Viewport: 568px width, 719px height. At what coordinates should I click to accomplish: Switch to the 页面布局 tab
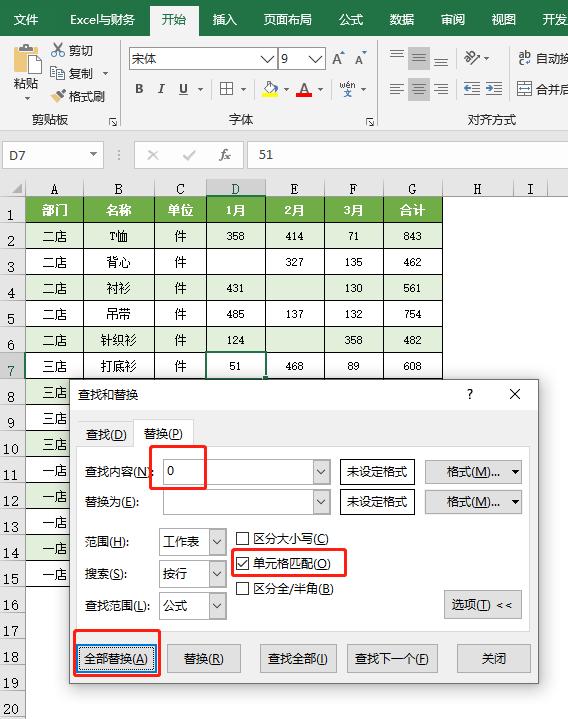[x=287, y=19]
